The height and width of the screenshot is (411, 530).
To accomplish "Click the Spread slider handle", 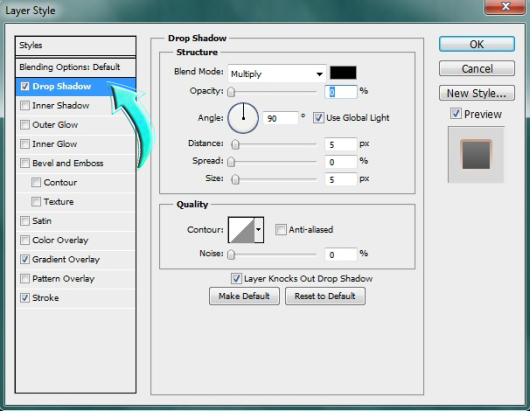I will click(x=231, y=162).
